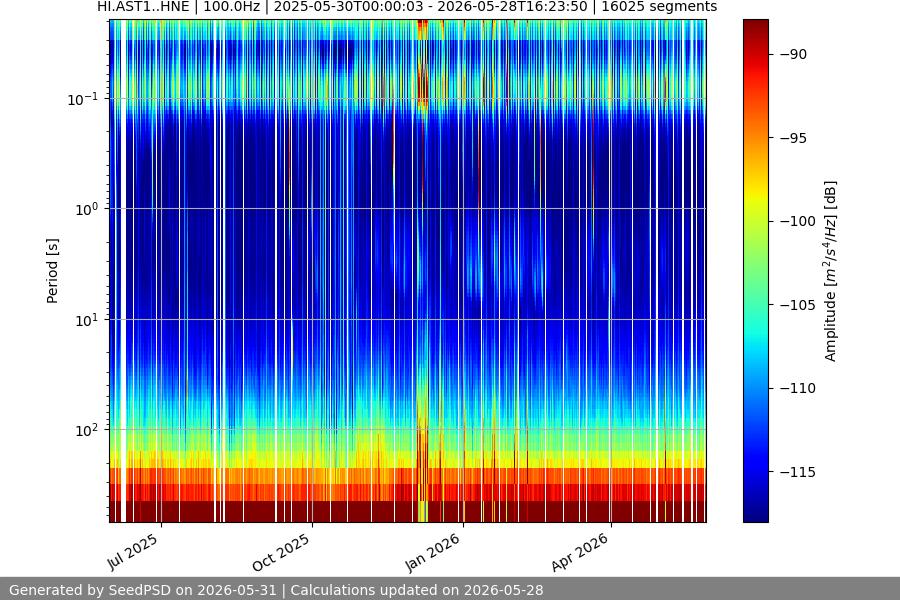This screenshot has width=900, height=600.
Task: Click the plot title starting with HI.AST1..HNE
Action: (x=407, y=7)
